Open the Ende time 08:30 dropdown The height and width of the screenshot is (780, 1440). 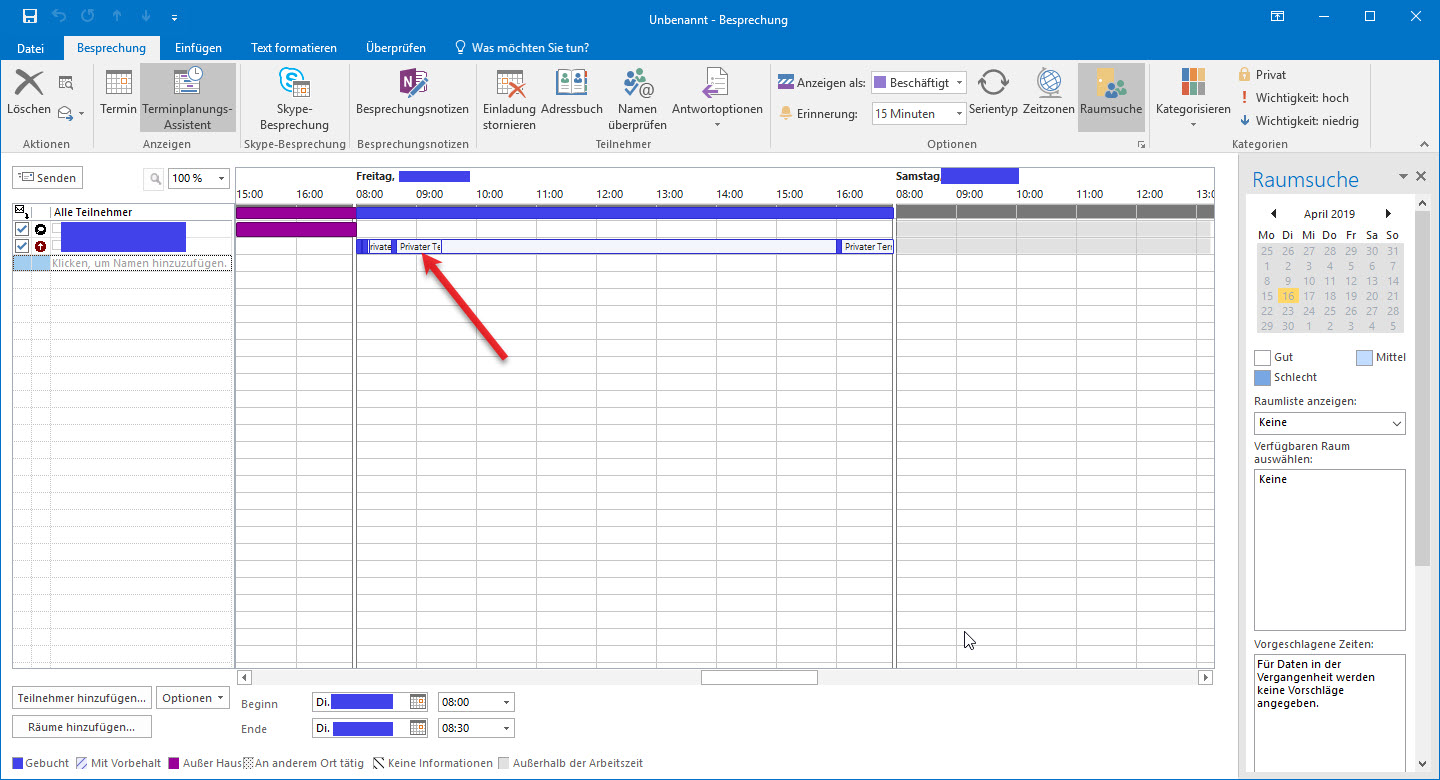point(507,728)
